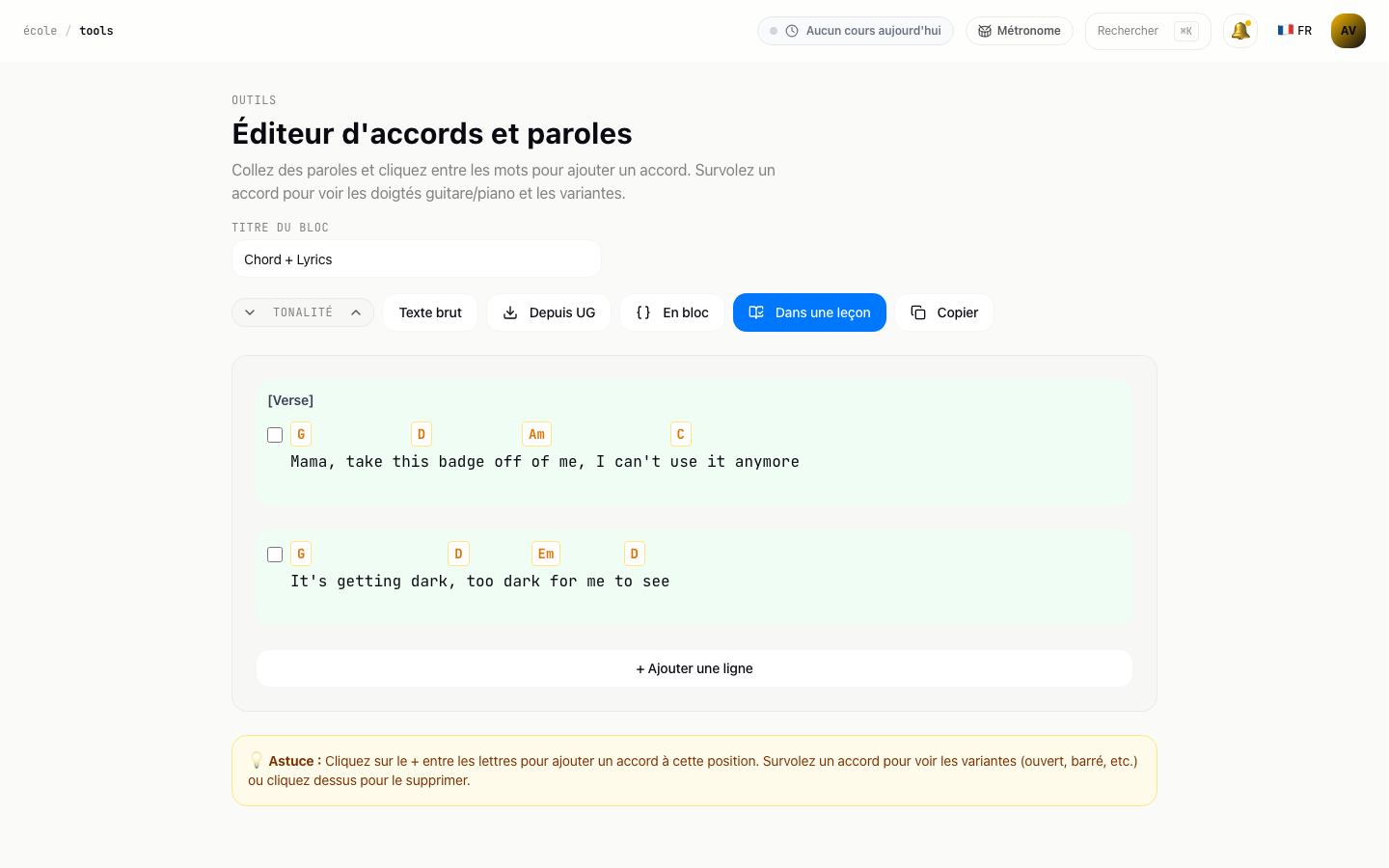Click the lyric word "getting"

coord(369,582)
